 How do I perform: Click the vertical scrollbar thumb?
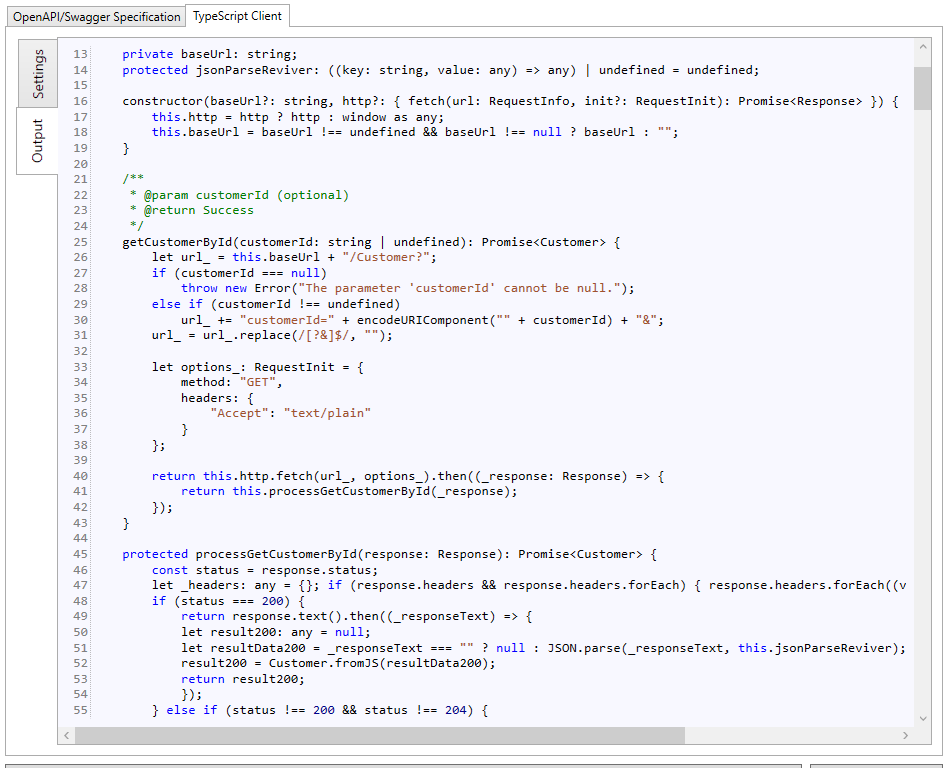tap(922, 88)
